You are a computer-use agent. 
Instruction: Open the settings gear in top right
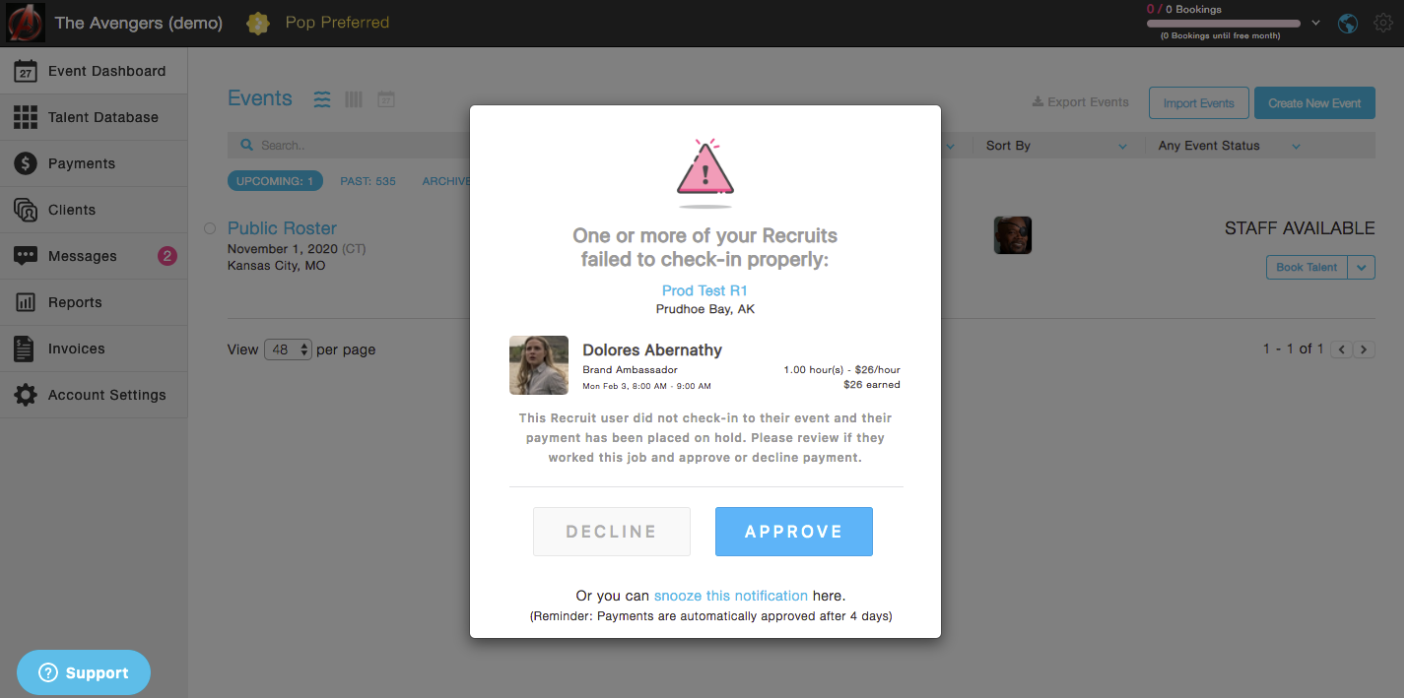[1383, 23]
